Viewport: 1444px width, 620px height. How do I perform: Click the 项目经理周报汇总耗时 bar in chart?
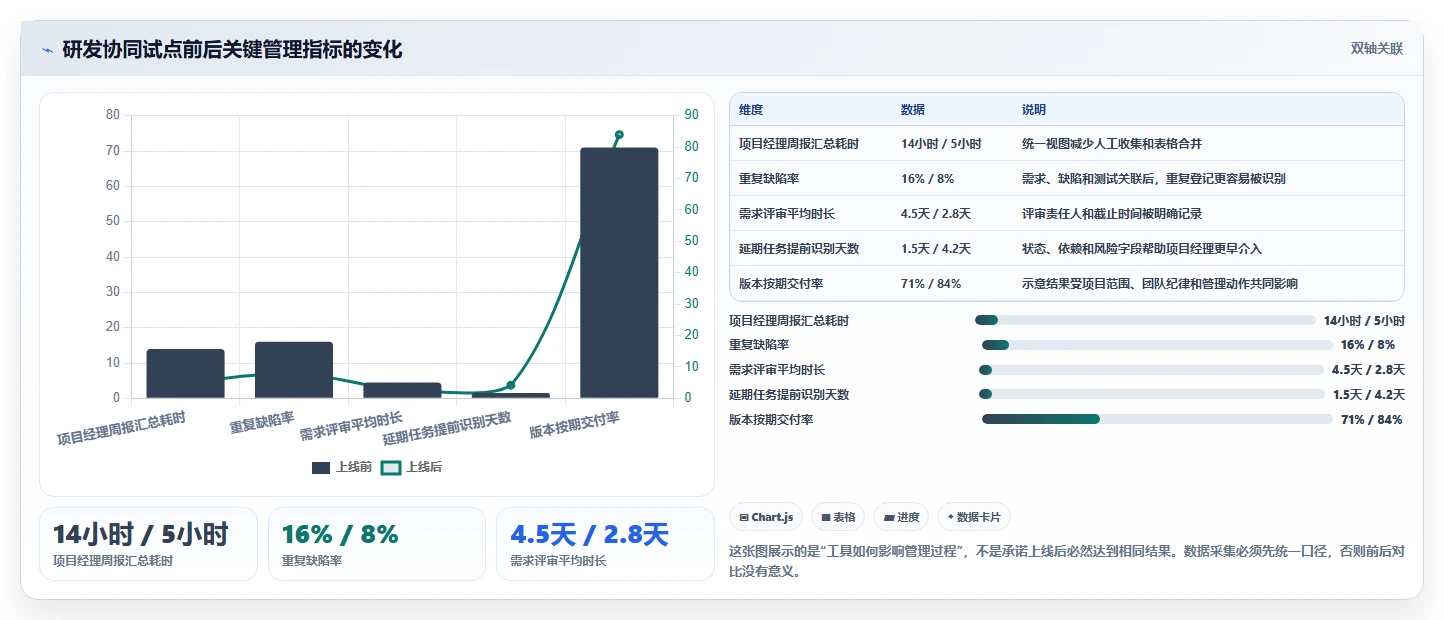tap(185, 373)
